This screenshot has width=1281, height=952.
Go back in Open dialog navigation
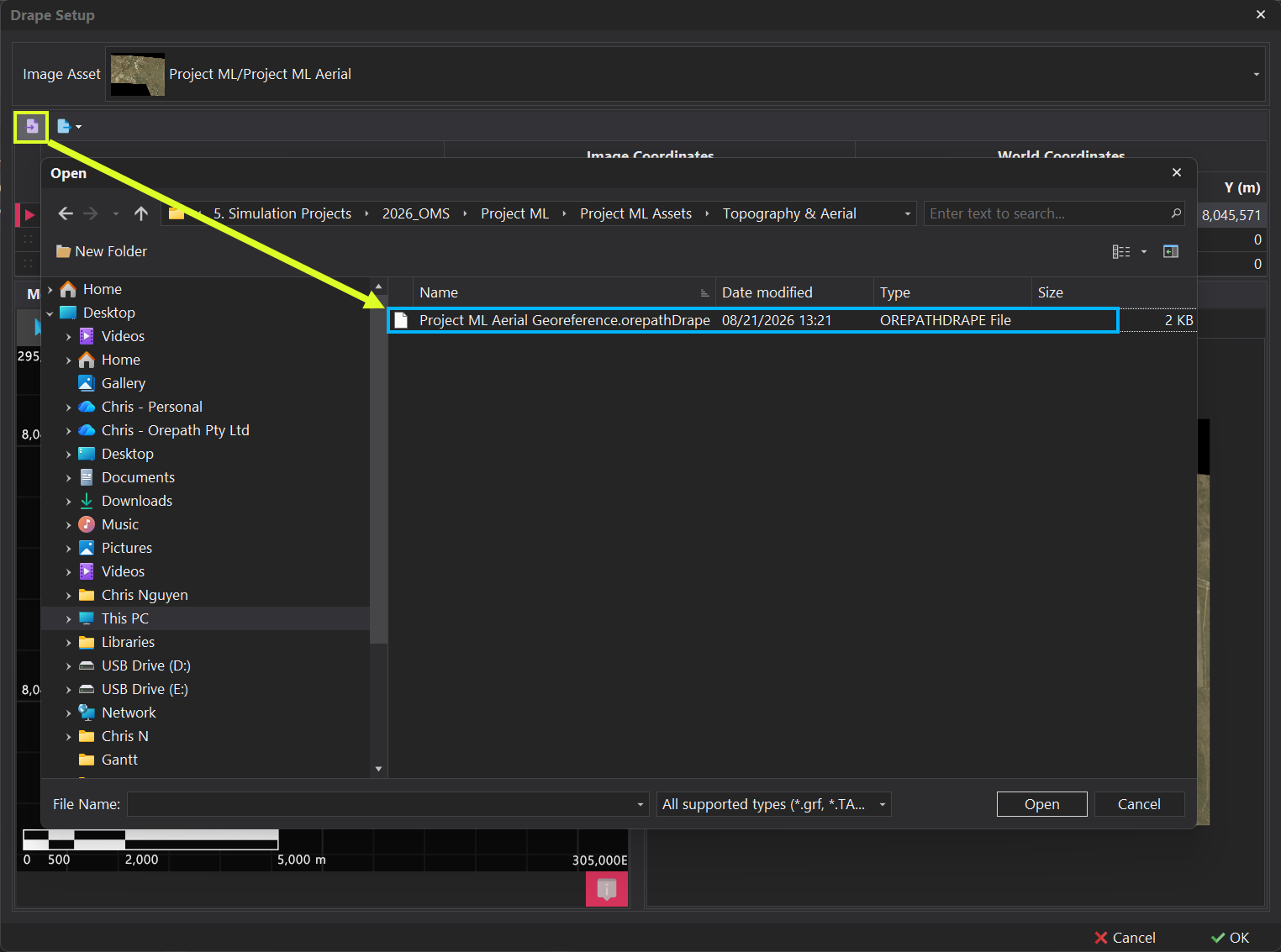[x=66, y=213]
